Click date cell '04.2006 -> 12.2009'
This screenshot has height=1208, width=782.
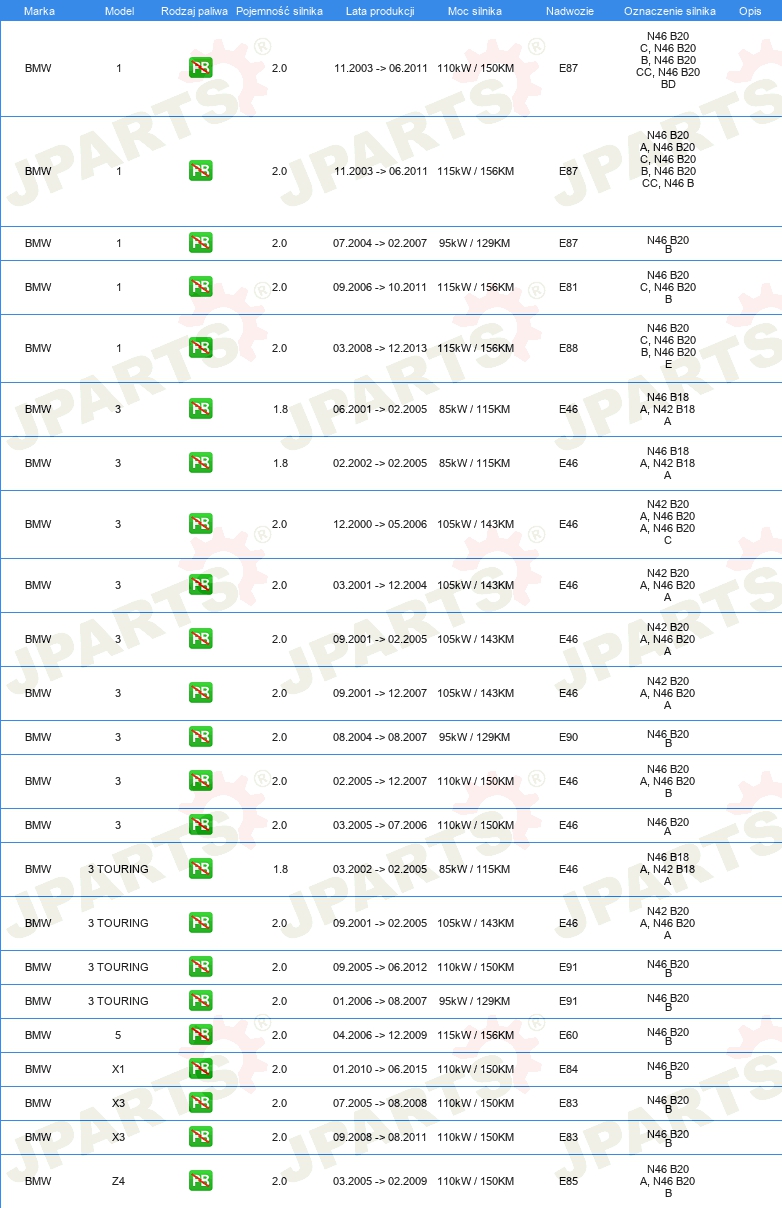(380, 1035)
